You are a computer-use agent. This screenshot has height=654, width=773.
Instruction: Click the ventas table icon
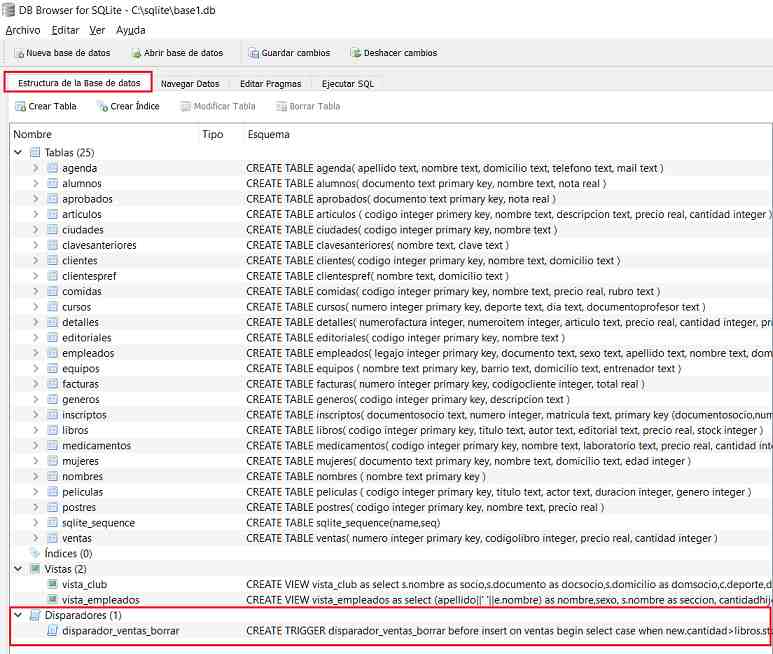point(53,538)
